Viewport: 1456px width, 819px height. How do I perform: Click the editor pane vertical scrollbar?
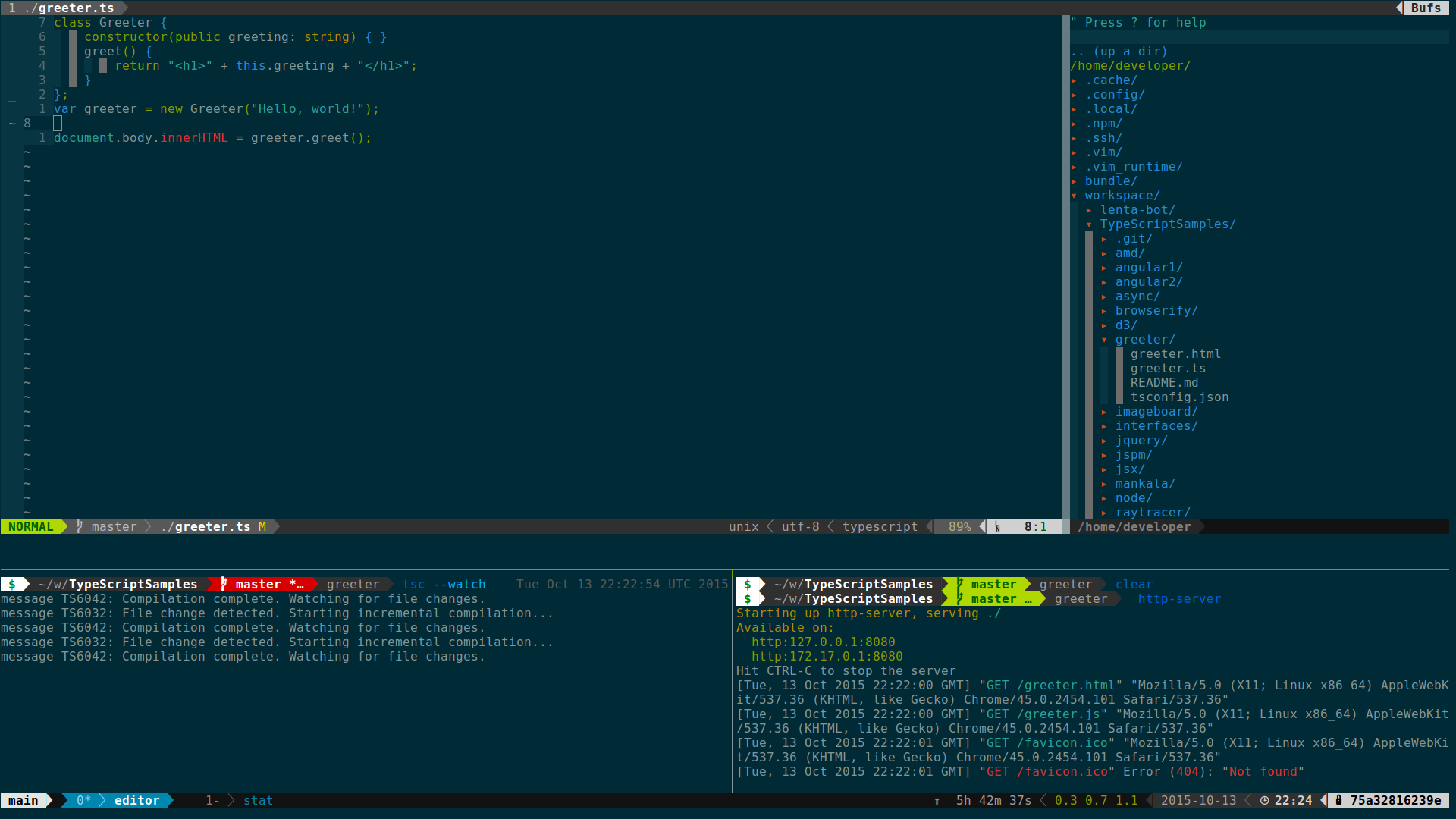point(1065,265)
